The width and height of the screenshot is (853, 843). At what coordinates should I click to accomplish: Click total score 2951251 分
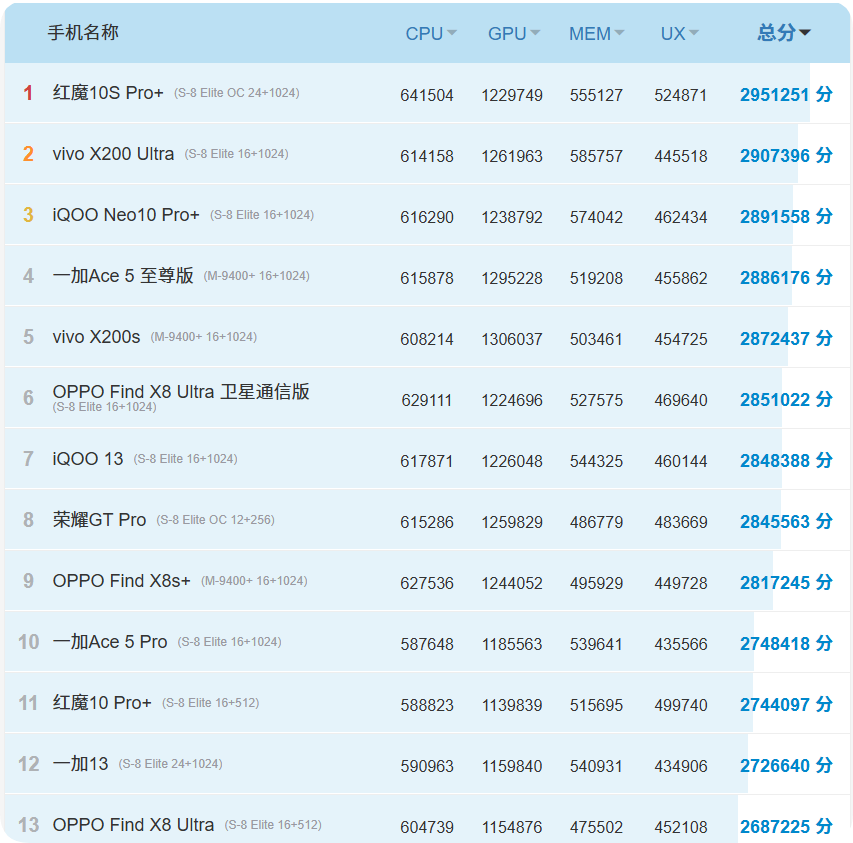[x=786, y=95]
